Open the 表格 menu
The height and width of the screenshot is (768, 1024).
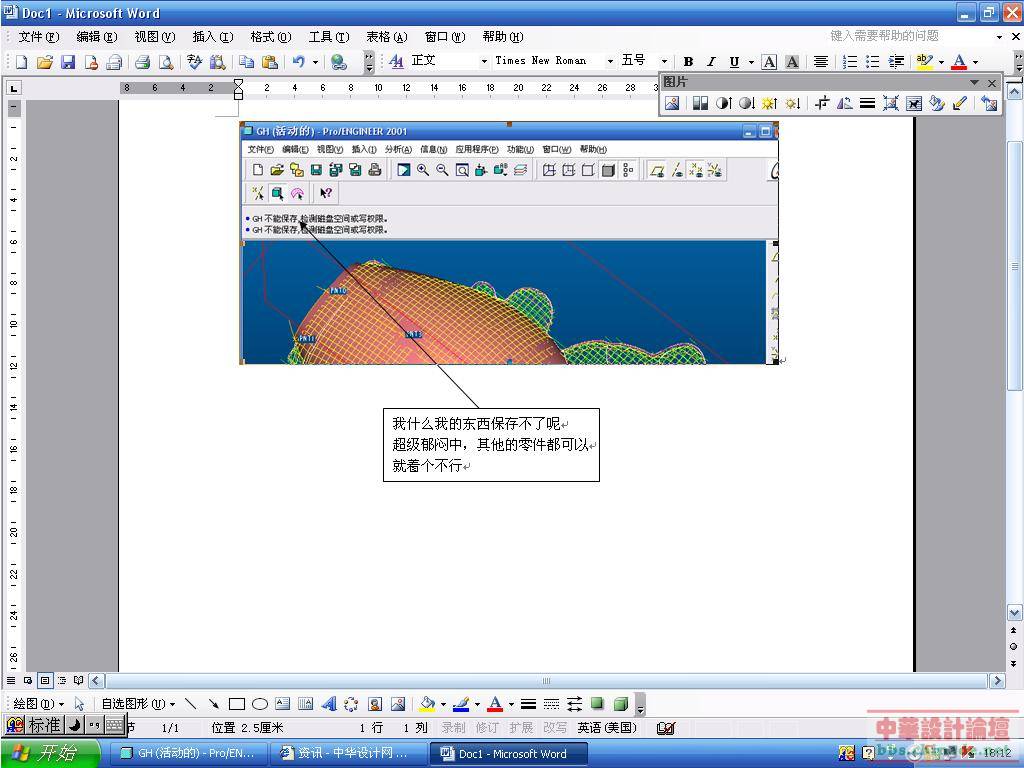pos(386,37)
